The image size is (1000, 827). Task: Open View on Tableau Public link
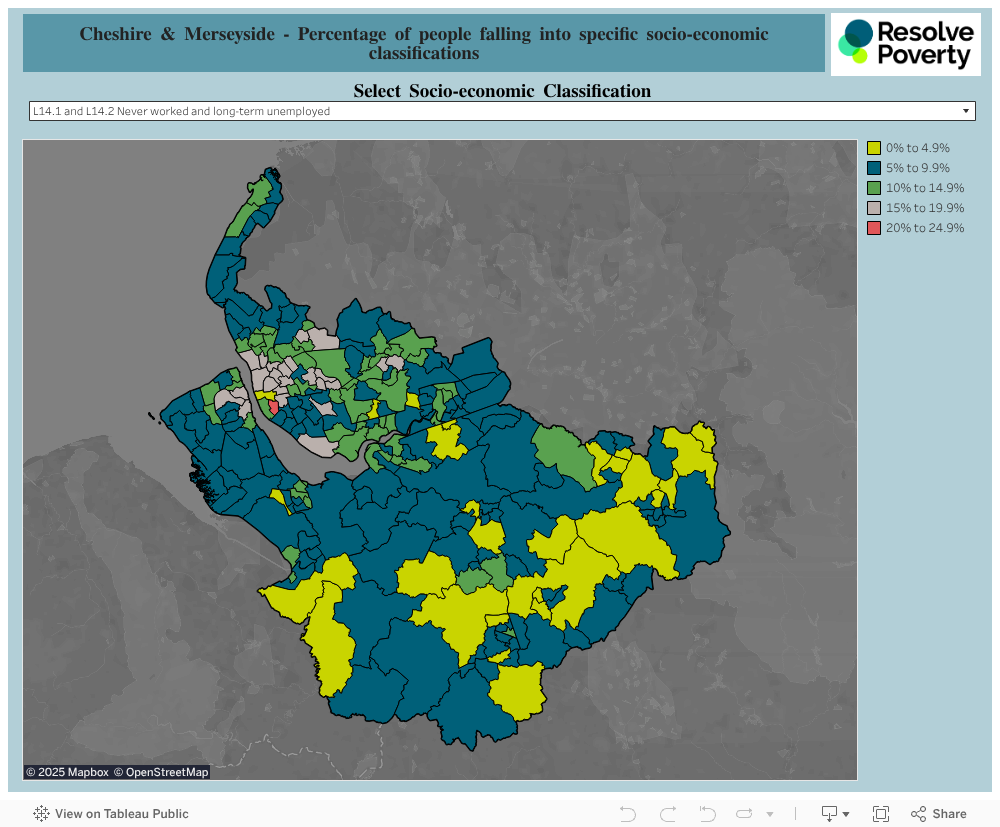tap(121, 814)
